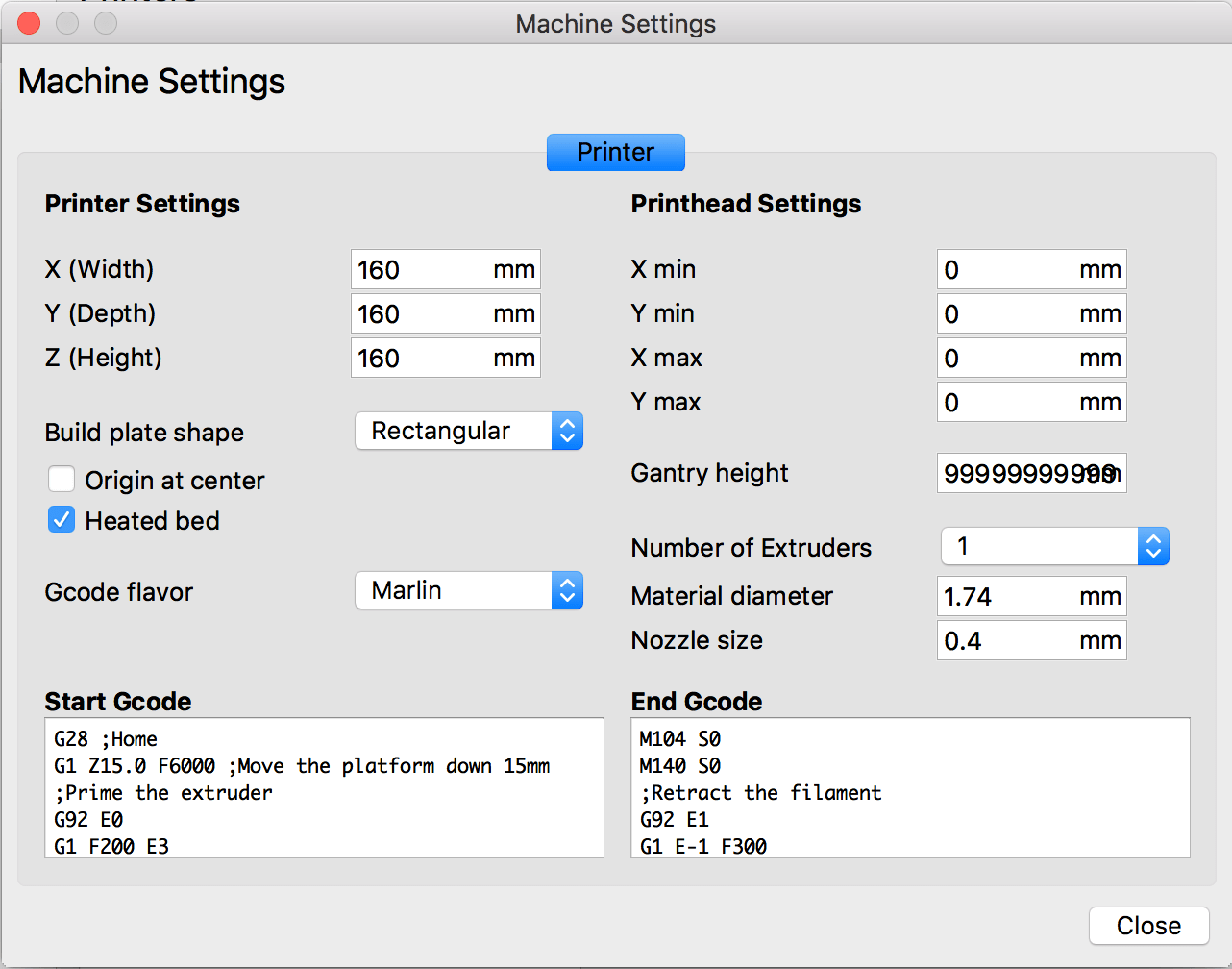Edit the Nozzle size field
This screenshot has height=969, width=1232.
pyautogui.click(x=1032, y=640)
